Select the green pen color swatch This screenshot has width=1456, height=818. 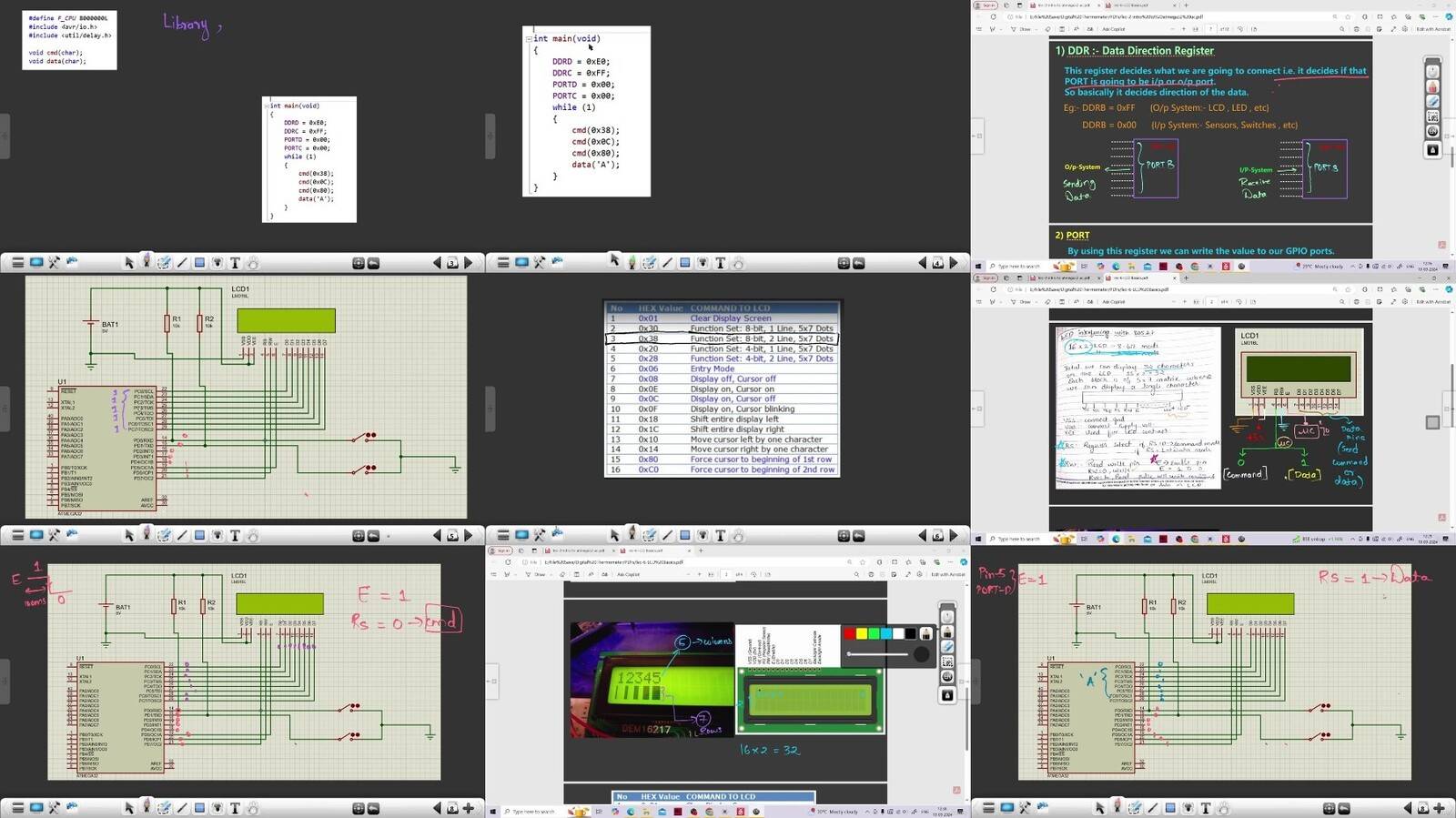pos(874,633)
